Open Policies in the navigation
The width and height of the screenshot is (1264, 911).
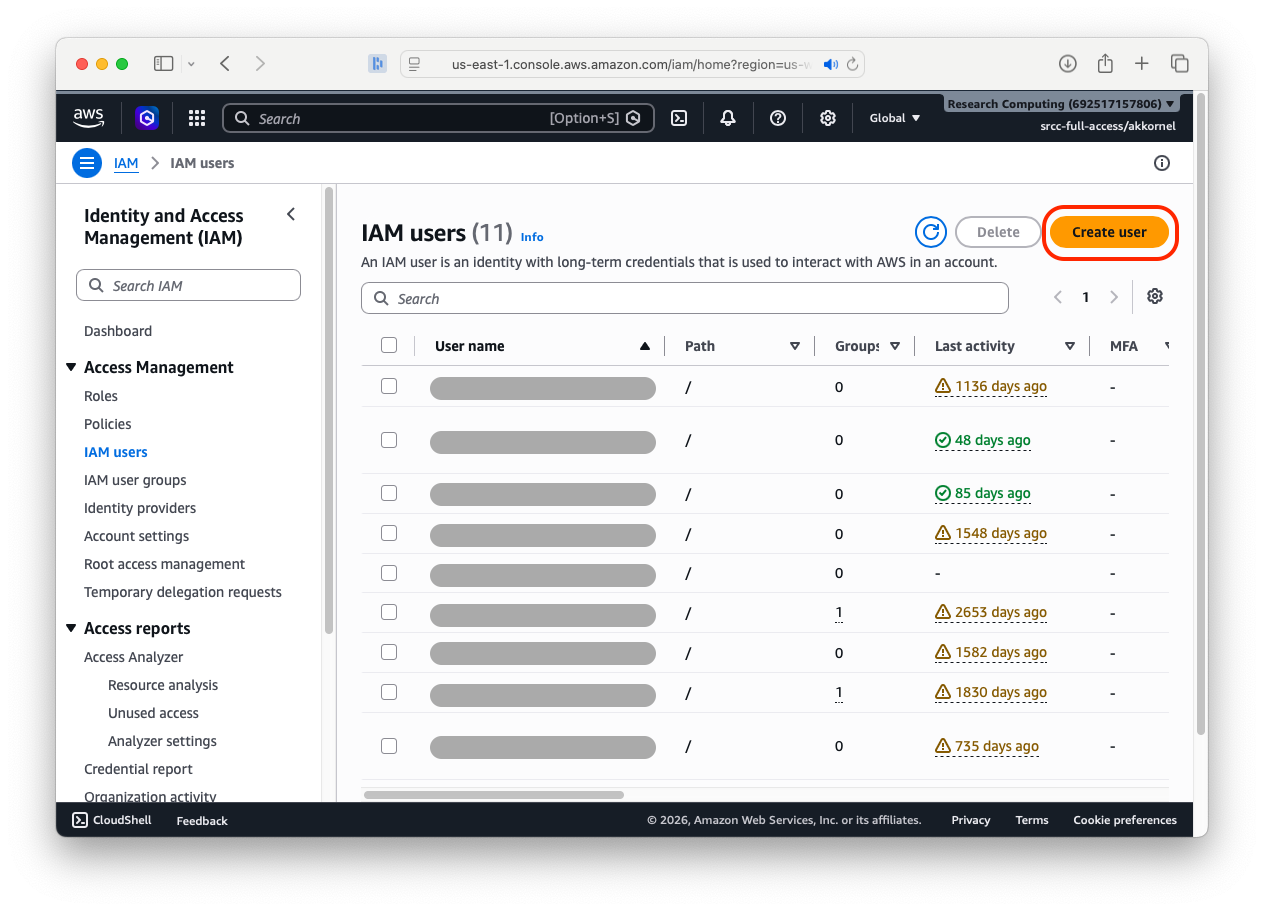pos(108,424)
